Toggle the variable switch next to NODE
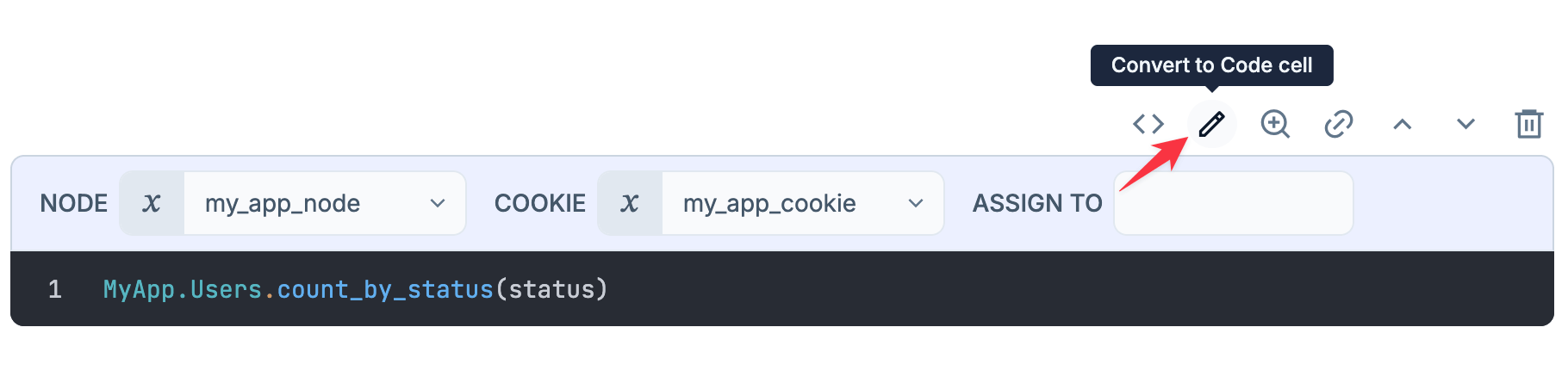Screen dimensions: 1568x389 click(152, 203)
